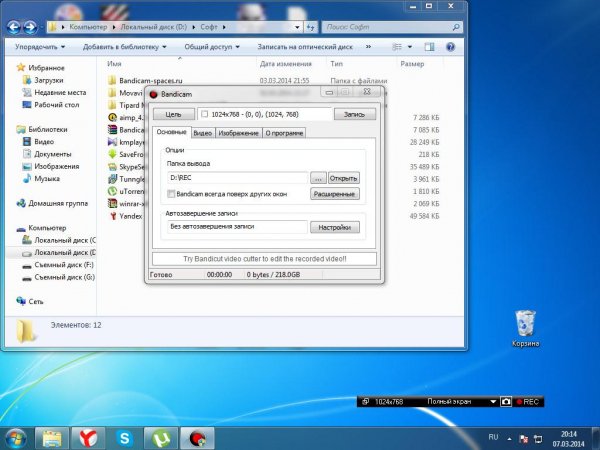Viewport: 600px width, 450px height.
Task: Open the Bandicam-spaces.ru folder
Action: pyautogui.click(x=151, y=81)
